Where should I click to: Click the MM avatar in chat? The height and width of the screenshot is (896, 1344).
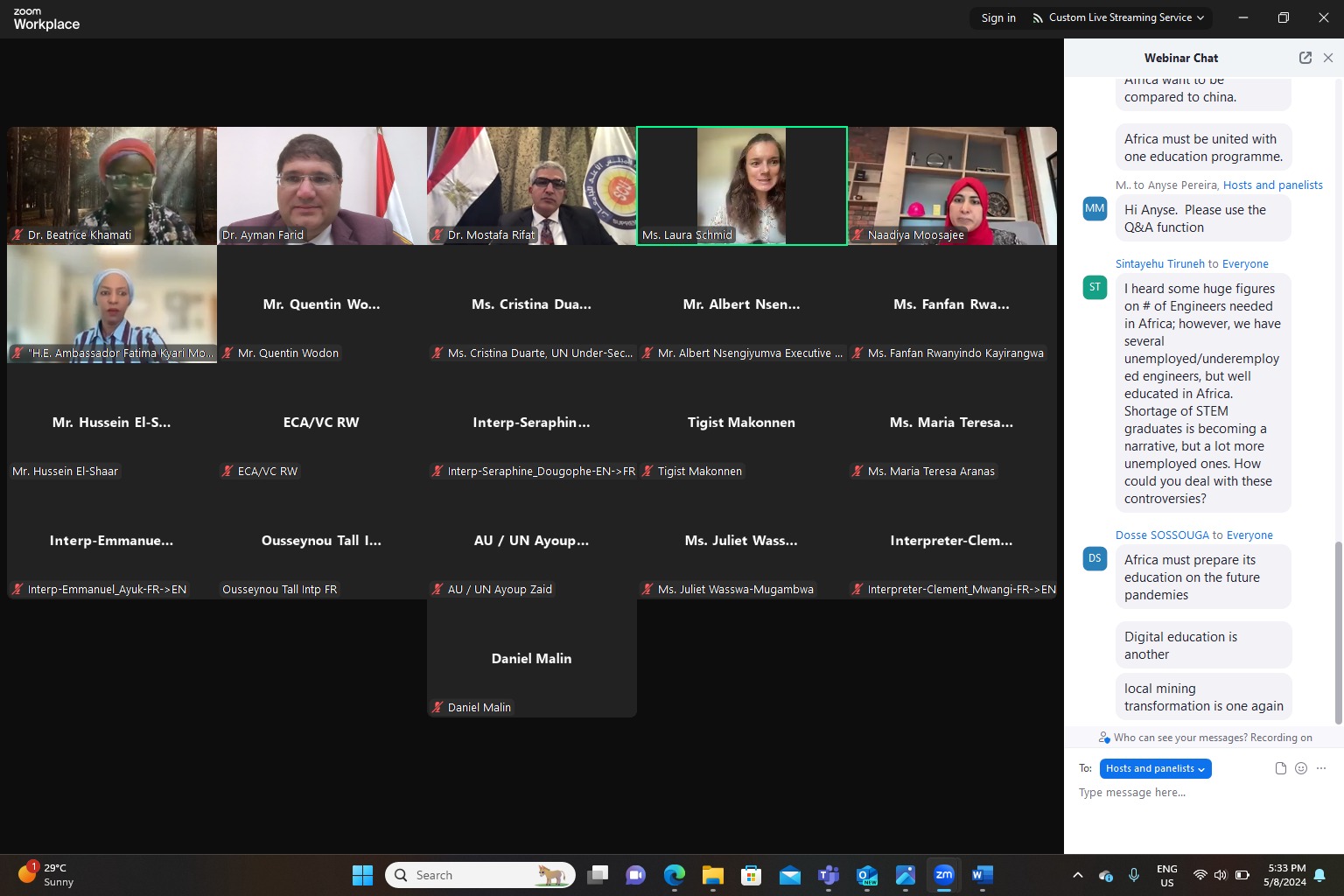(1095, 209)
